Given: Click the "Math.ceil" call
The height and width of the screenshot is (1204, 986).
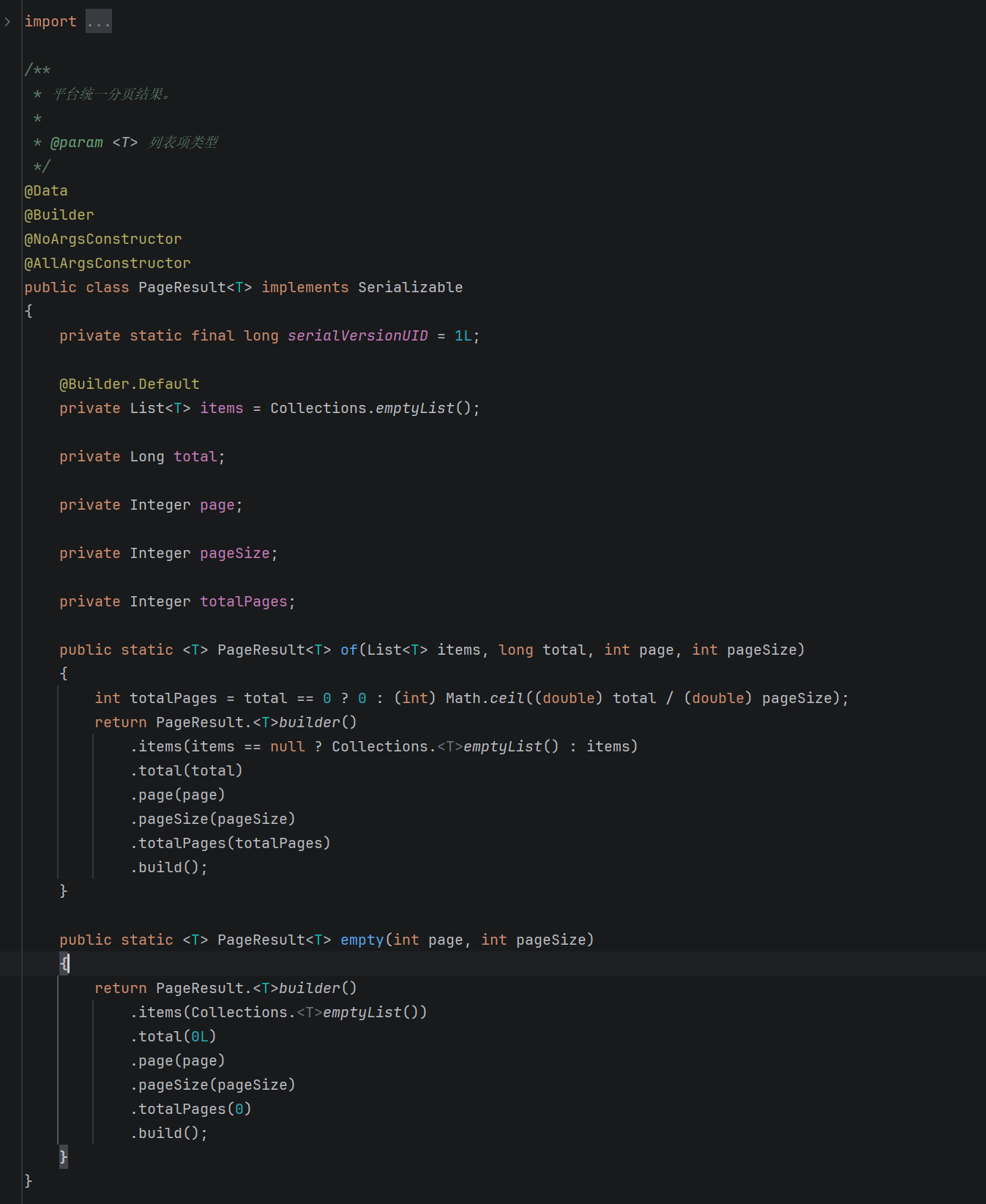Looking at the screenshot, I should click(x=485, y=699).
